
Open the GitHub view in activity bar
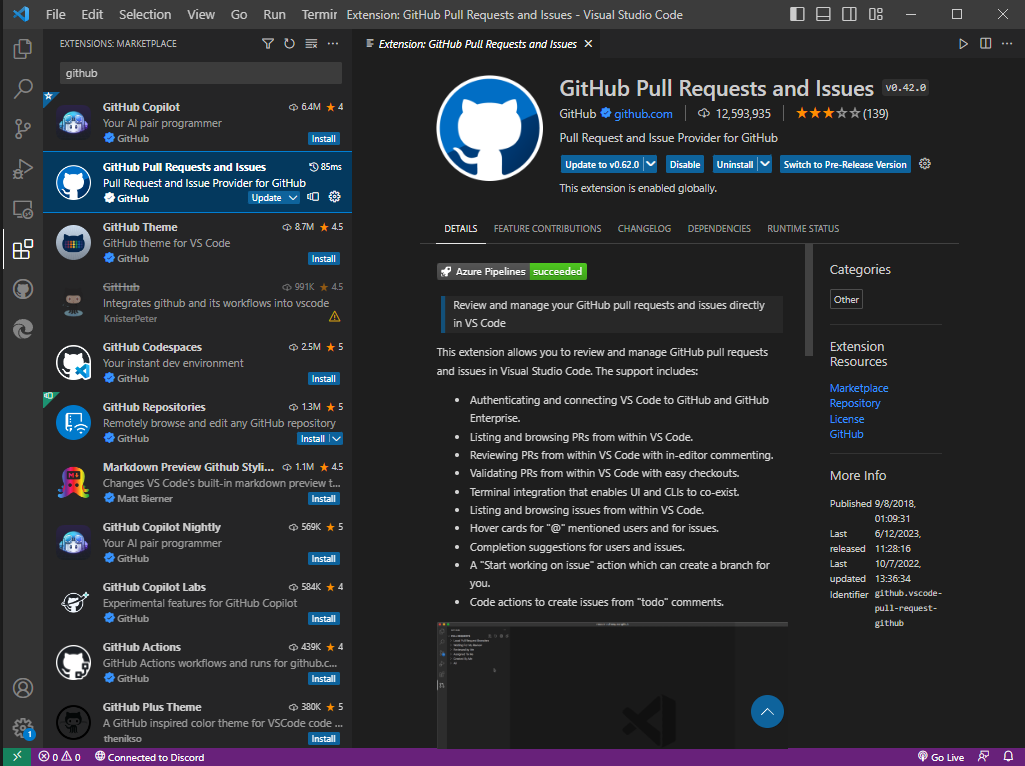pyautogui.click(x=23, y=289)
